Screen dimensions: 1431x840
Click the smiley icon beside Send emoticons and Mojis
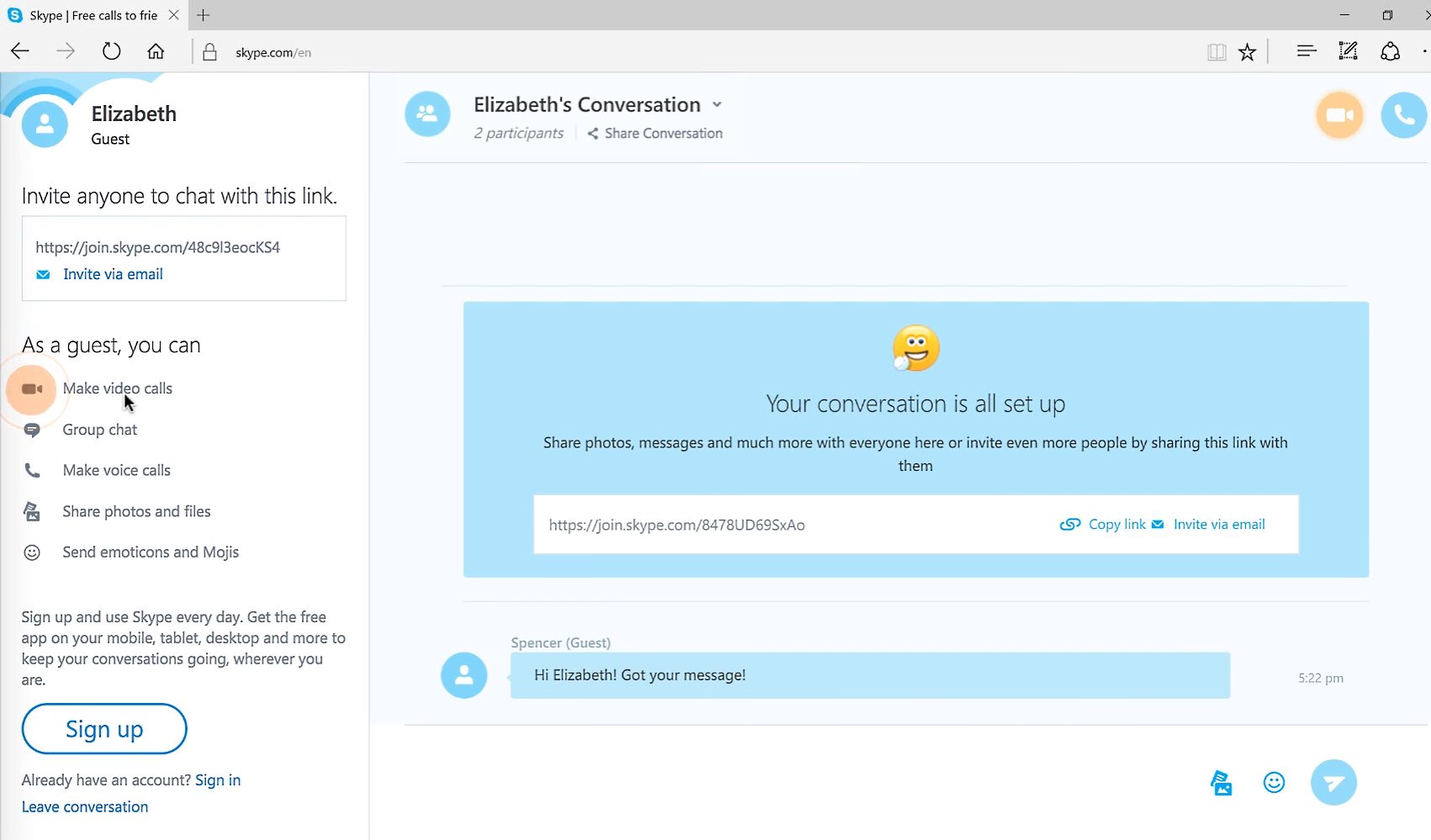(x=32, y=552)
